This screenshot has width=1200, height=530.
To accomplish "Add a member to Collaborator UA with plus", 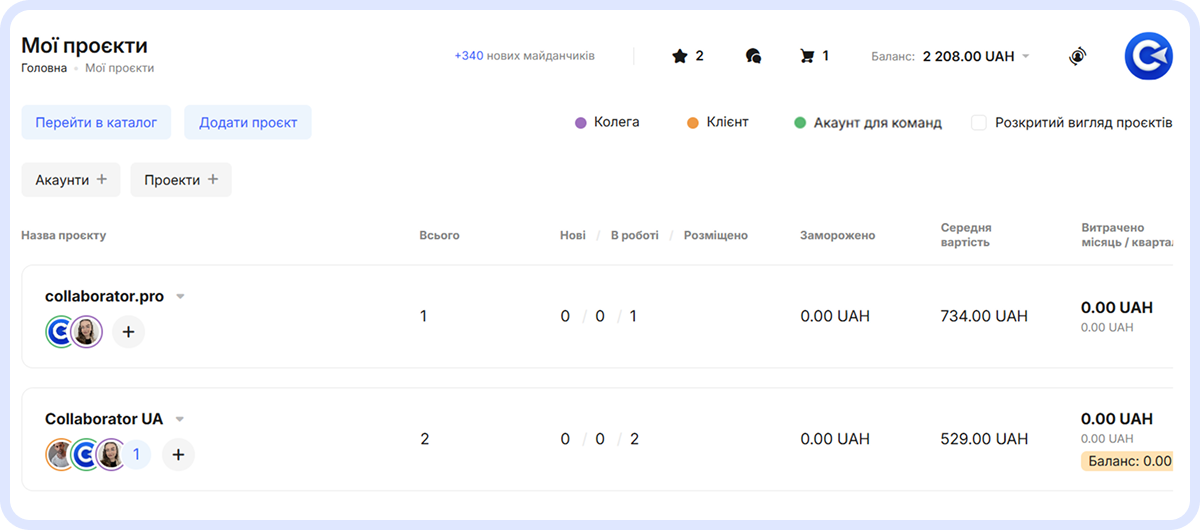I will pyautogui.click(x=178, y=455).
